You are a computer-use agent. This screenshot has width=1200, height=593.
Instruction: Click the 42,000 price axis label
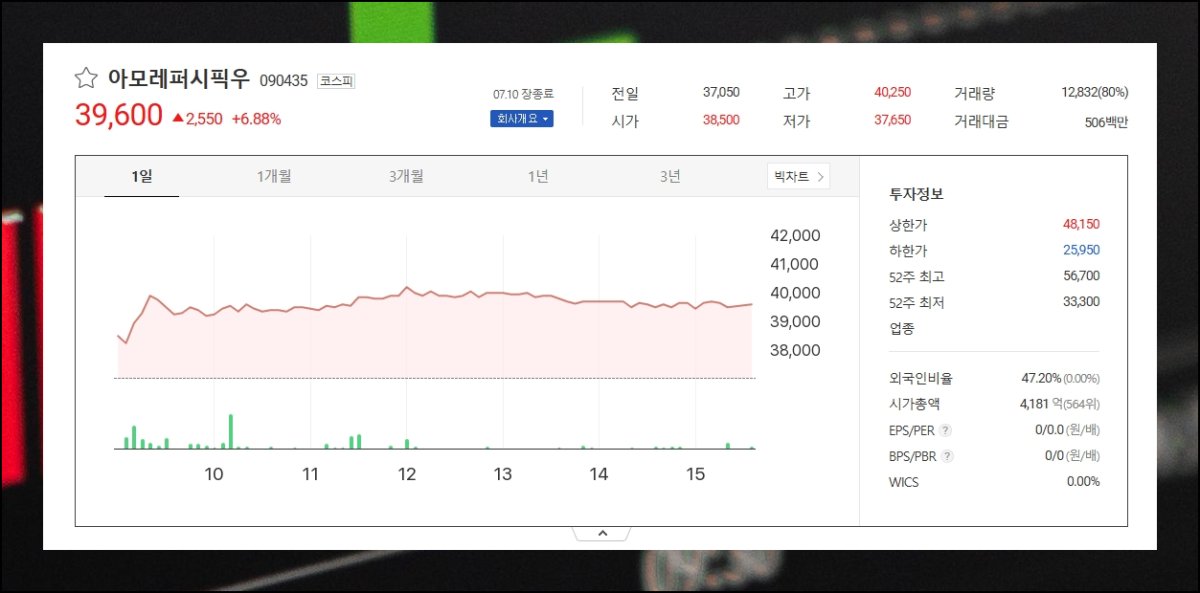coord(795,236)
